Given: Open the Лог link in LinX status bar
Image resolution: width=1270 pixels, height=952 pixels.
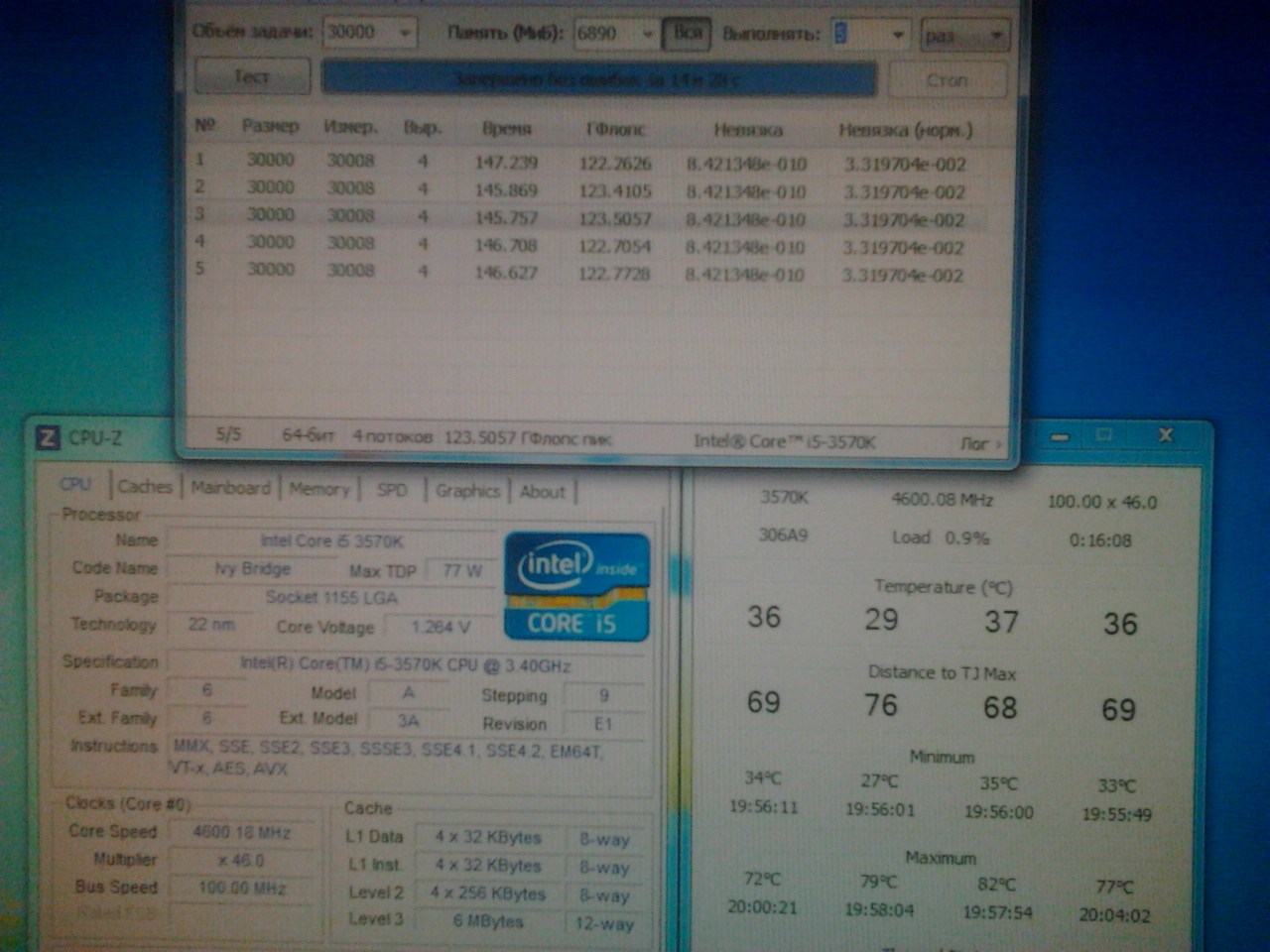Looking at the screenshot, I should coord(979,443).
